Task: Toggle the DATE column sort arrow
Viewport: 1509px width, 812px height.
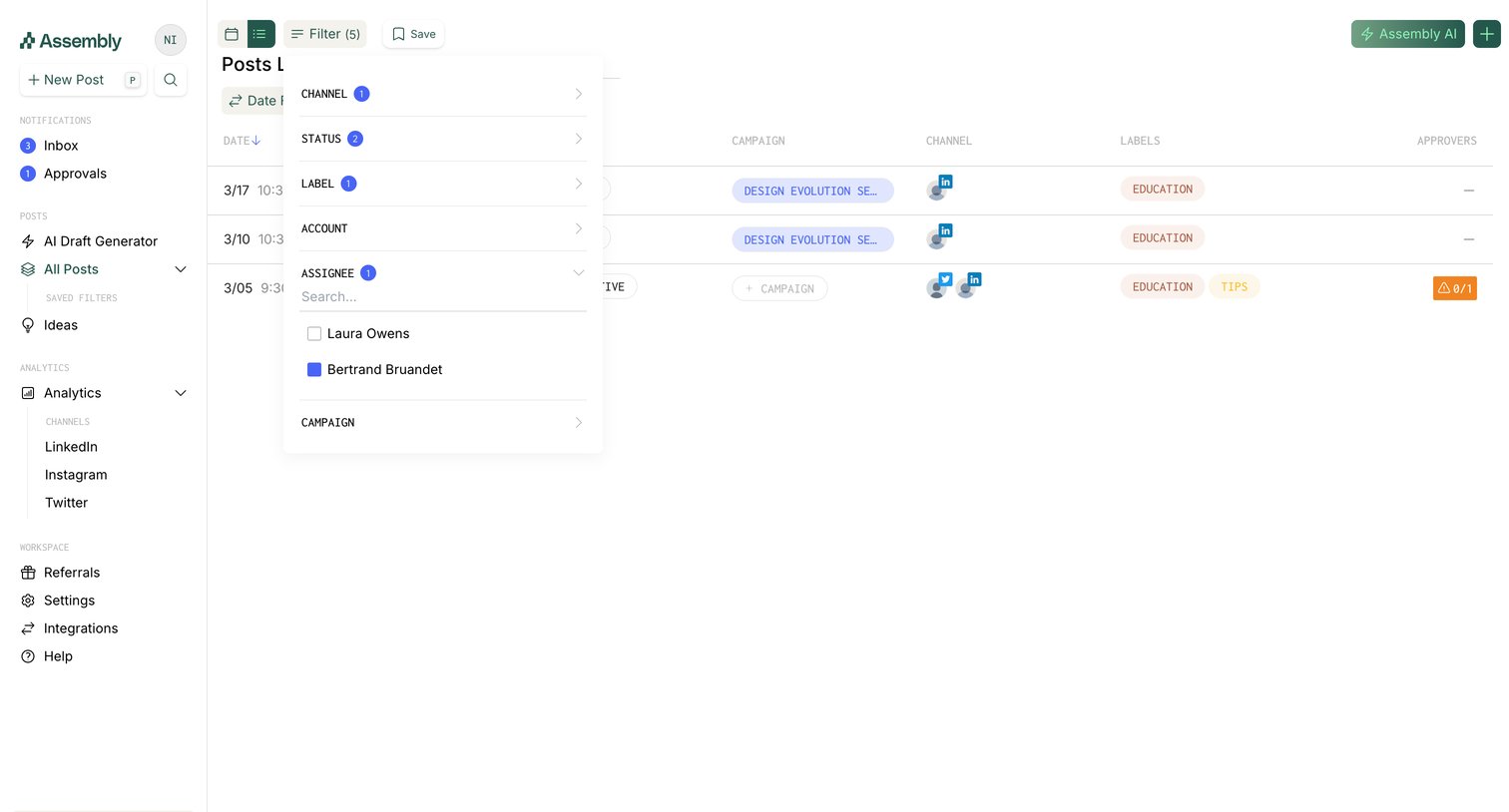Action: [x=256, y=141]
